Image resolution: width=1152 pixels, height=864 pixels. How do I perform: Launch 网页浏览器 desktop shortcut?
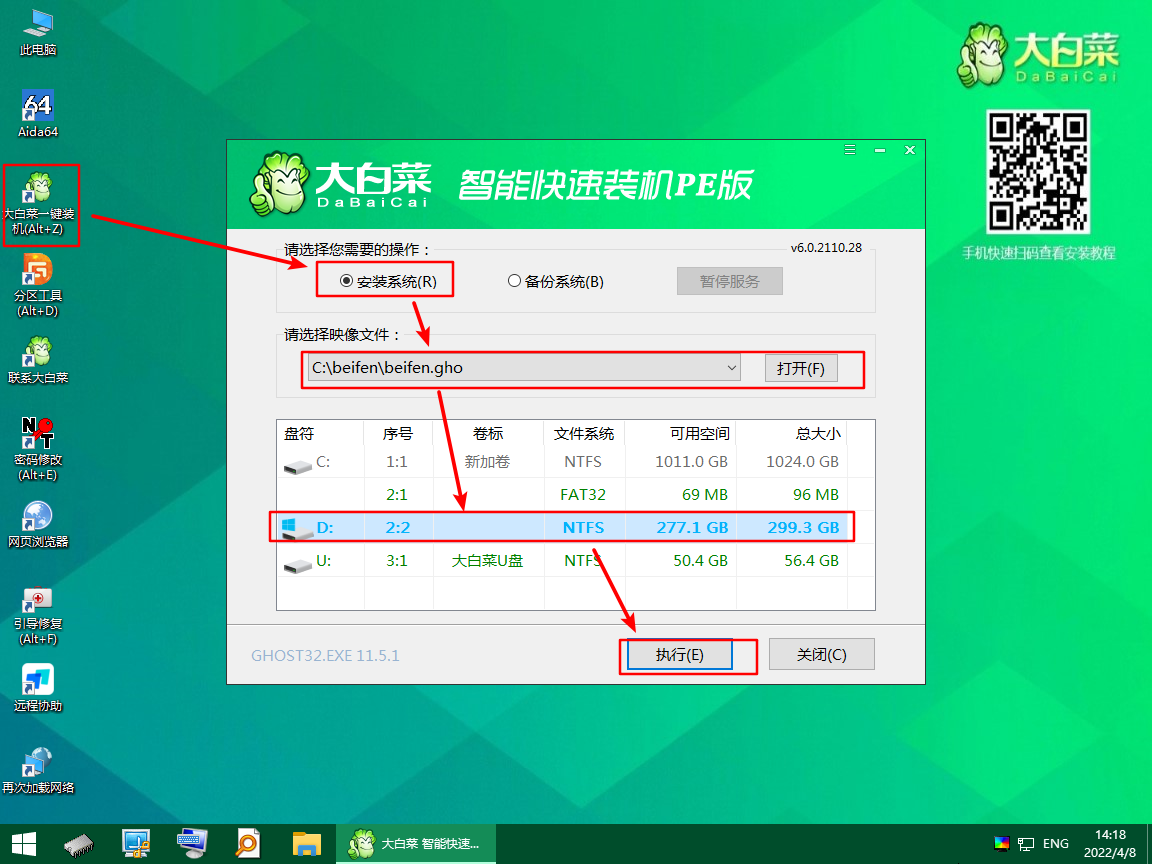tap(37, 525)
